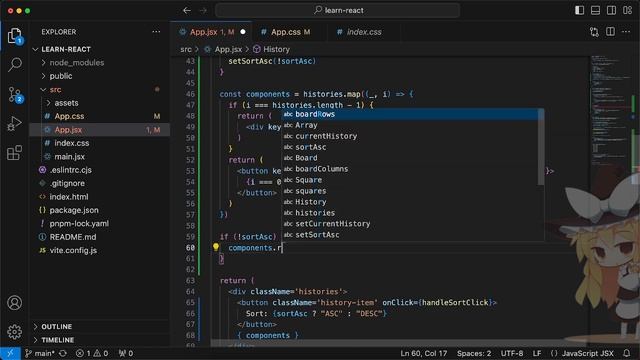Open the remote window status icon

10,353
